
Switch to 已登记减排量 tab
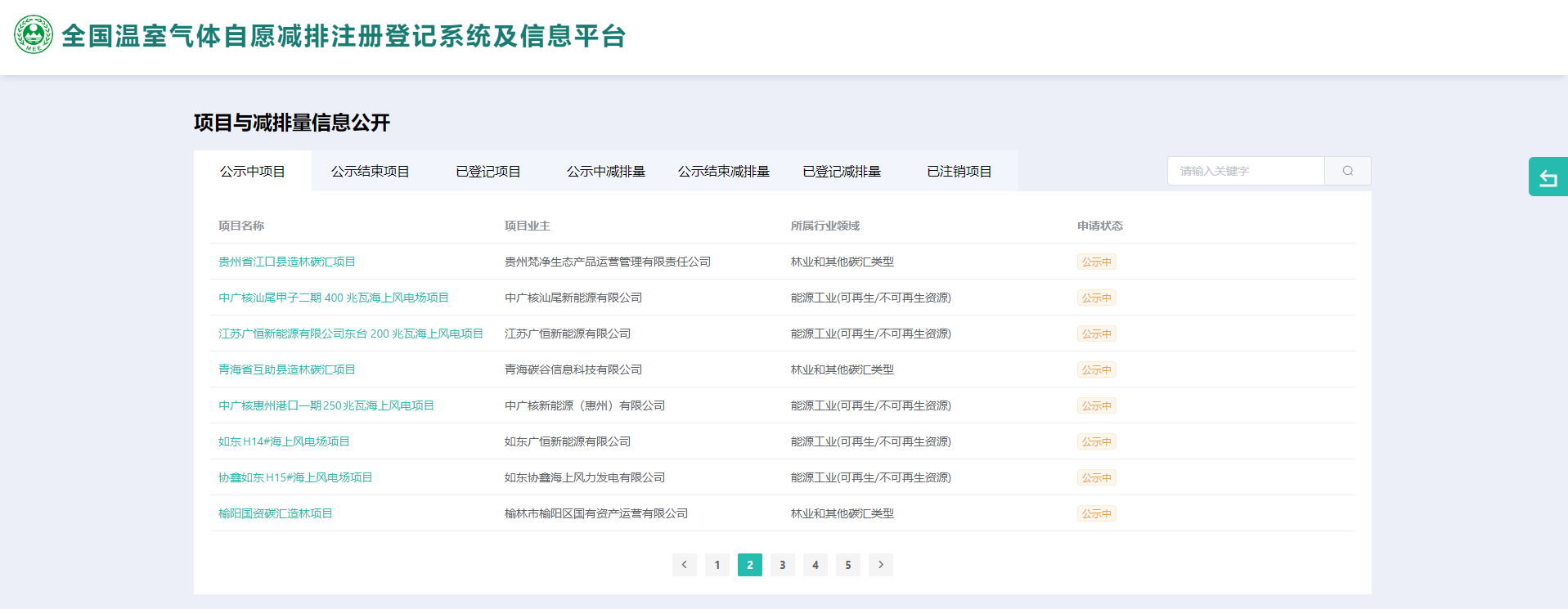coord(842,171)
